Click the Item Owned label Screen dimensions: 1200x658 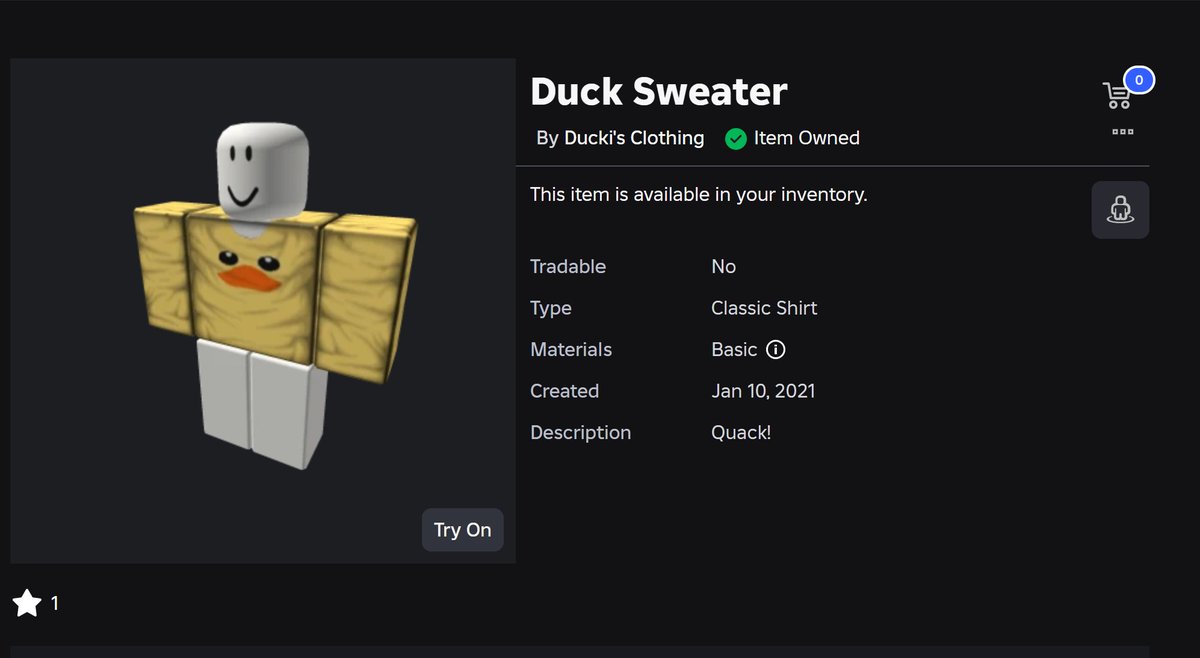click(807, 138)
